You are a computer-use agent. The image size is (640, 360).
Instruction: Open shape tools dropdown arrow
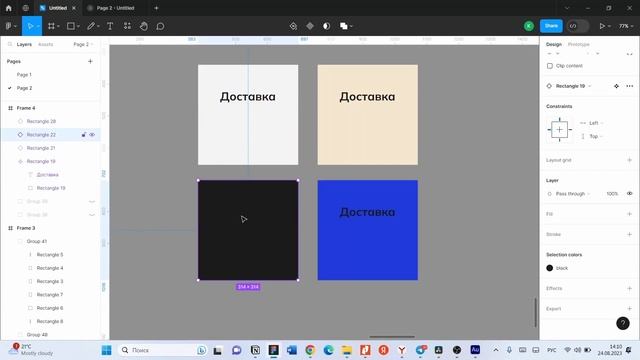click(x=78, y=26)
